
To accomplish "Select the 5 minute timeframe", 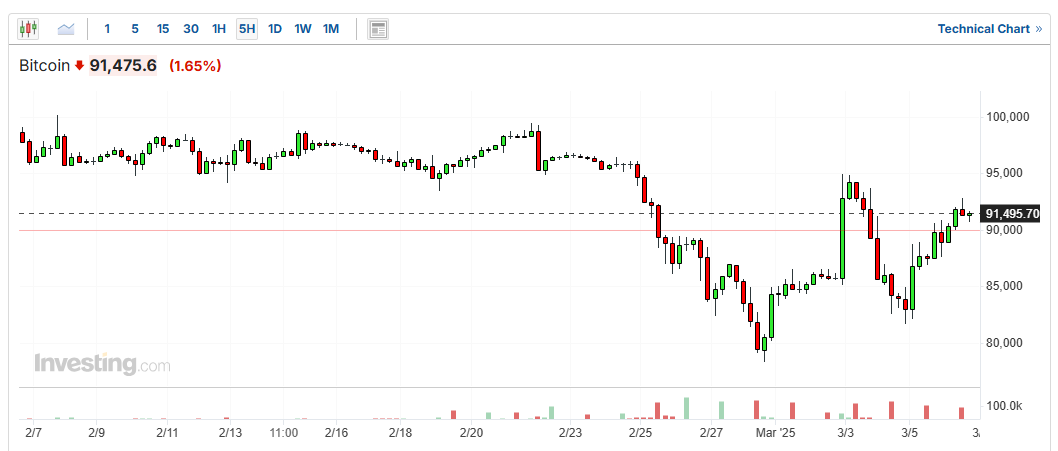I will [x=134, y=29].
